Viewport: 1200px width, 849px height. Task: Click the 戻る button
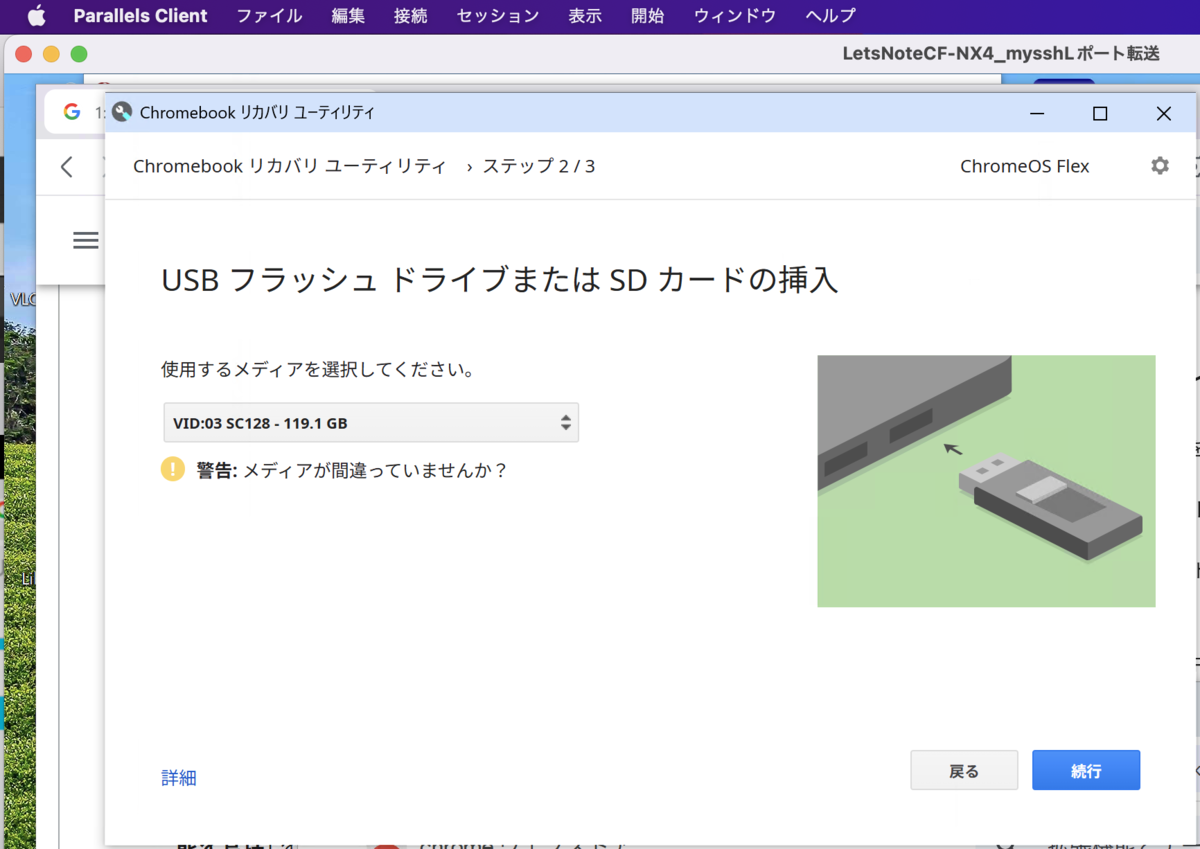964,771
